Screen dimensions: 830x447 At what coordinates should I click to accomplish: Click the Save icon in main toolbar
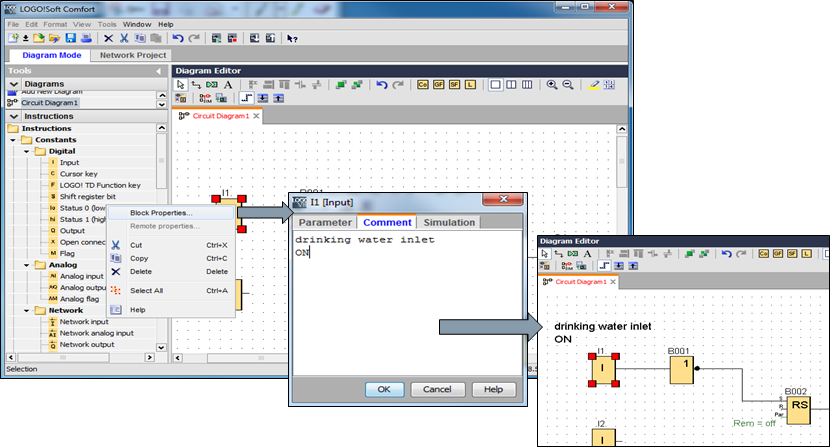pyautogui.click(x=70, y=38)
